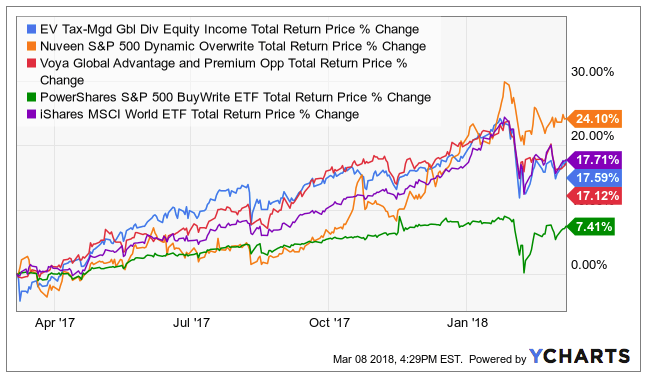Click the orange Nuveen legend color square

click(31, 46)
